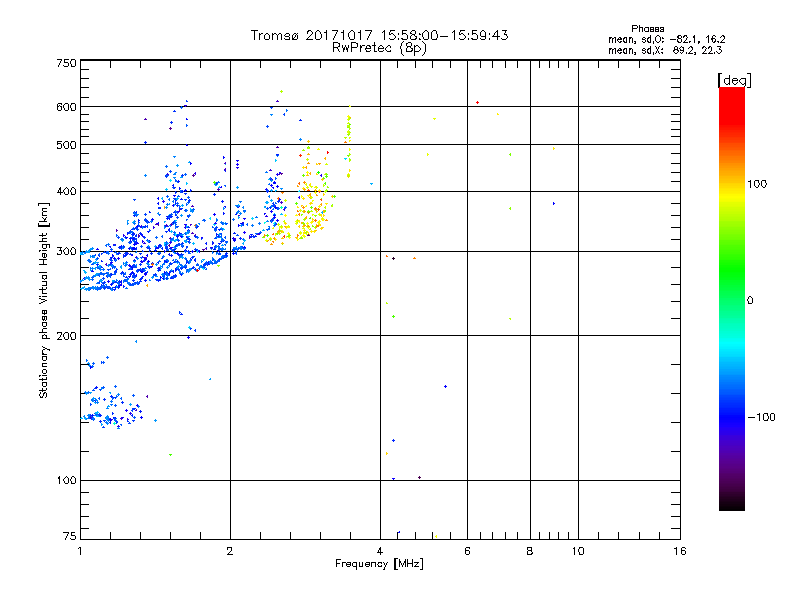Click the x-axis '2' tick label
The width and height of the screenshot is (800, 600).
coord(230,551)
